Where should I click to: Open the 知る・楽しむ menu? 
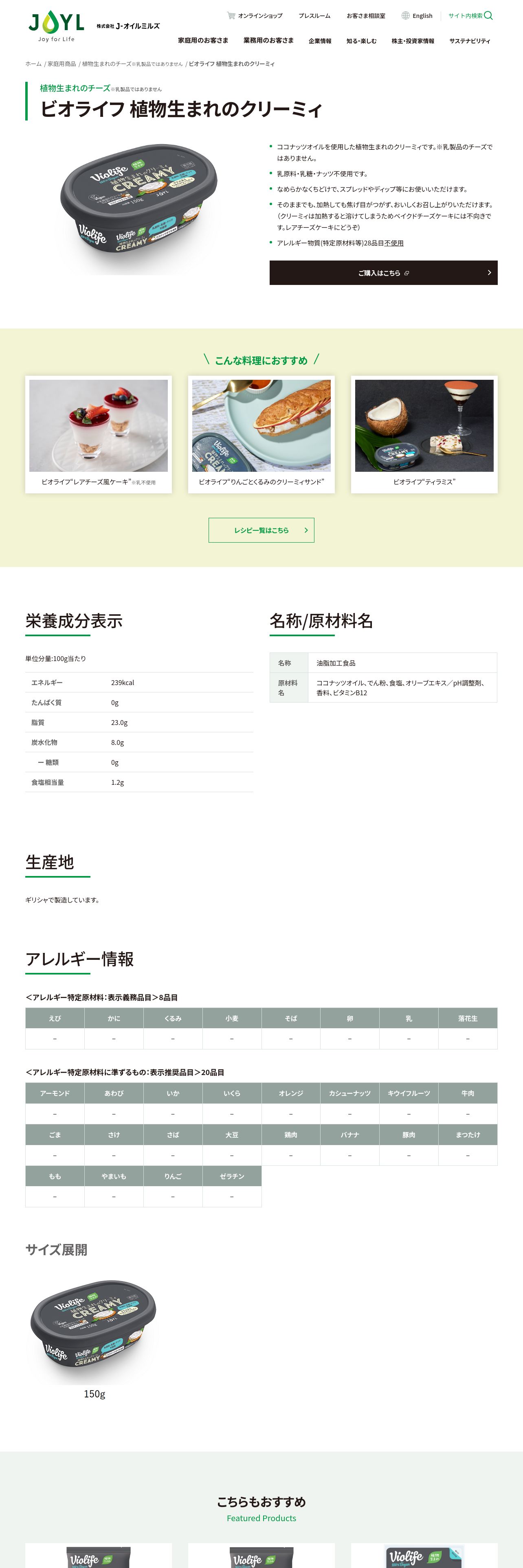coord(361,41)
